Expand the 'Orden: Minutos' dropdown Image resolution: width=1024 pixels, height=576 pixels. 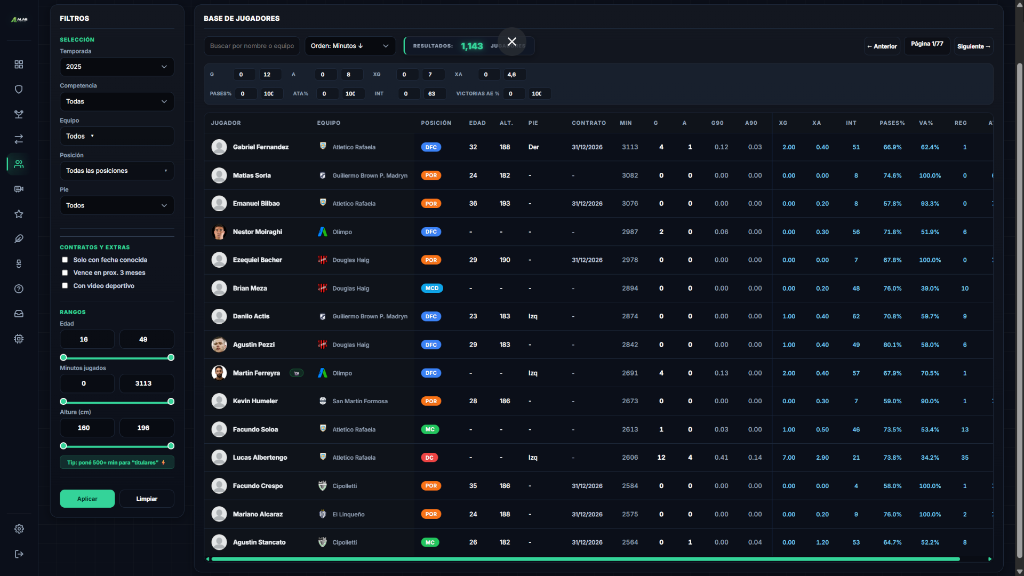[350, 45]
